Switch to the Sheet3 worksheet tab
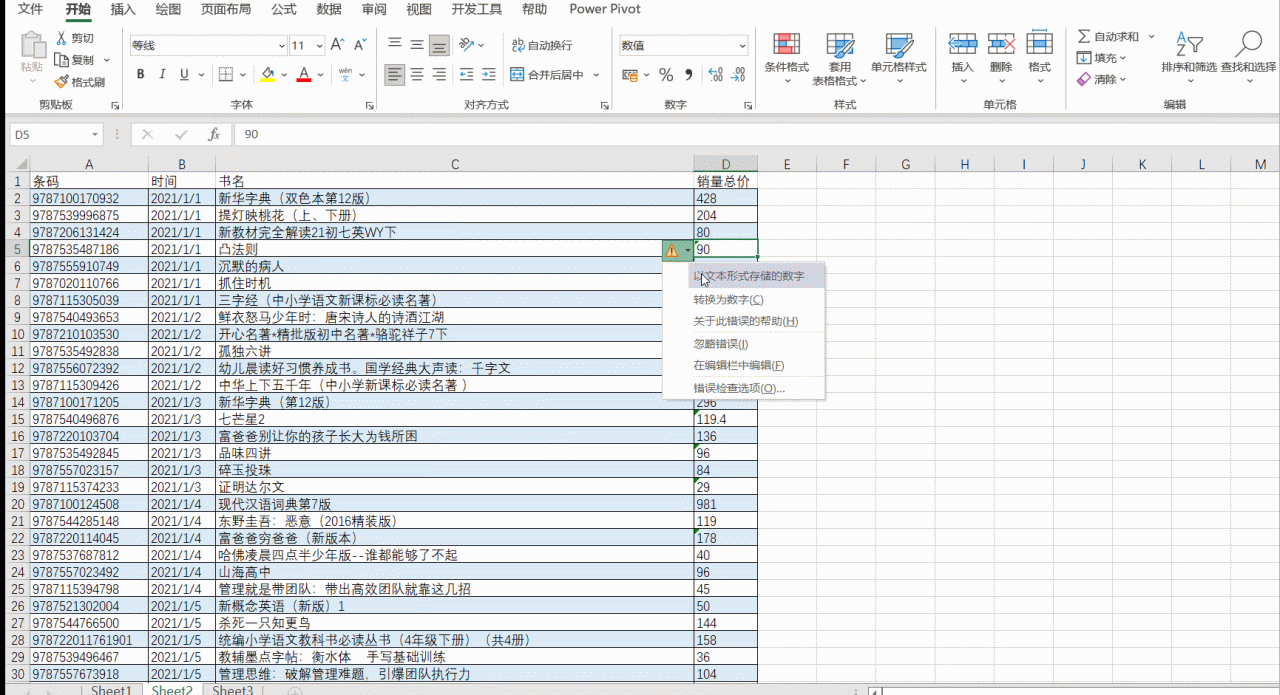This screenshot has height=695, width=1280. (x=232, y=690)
